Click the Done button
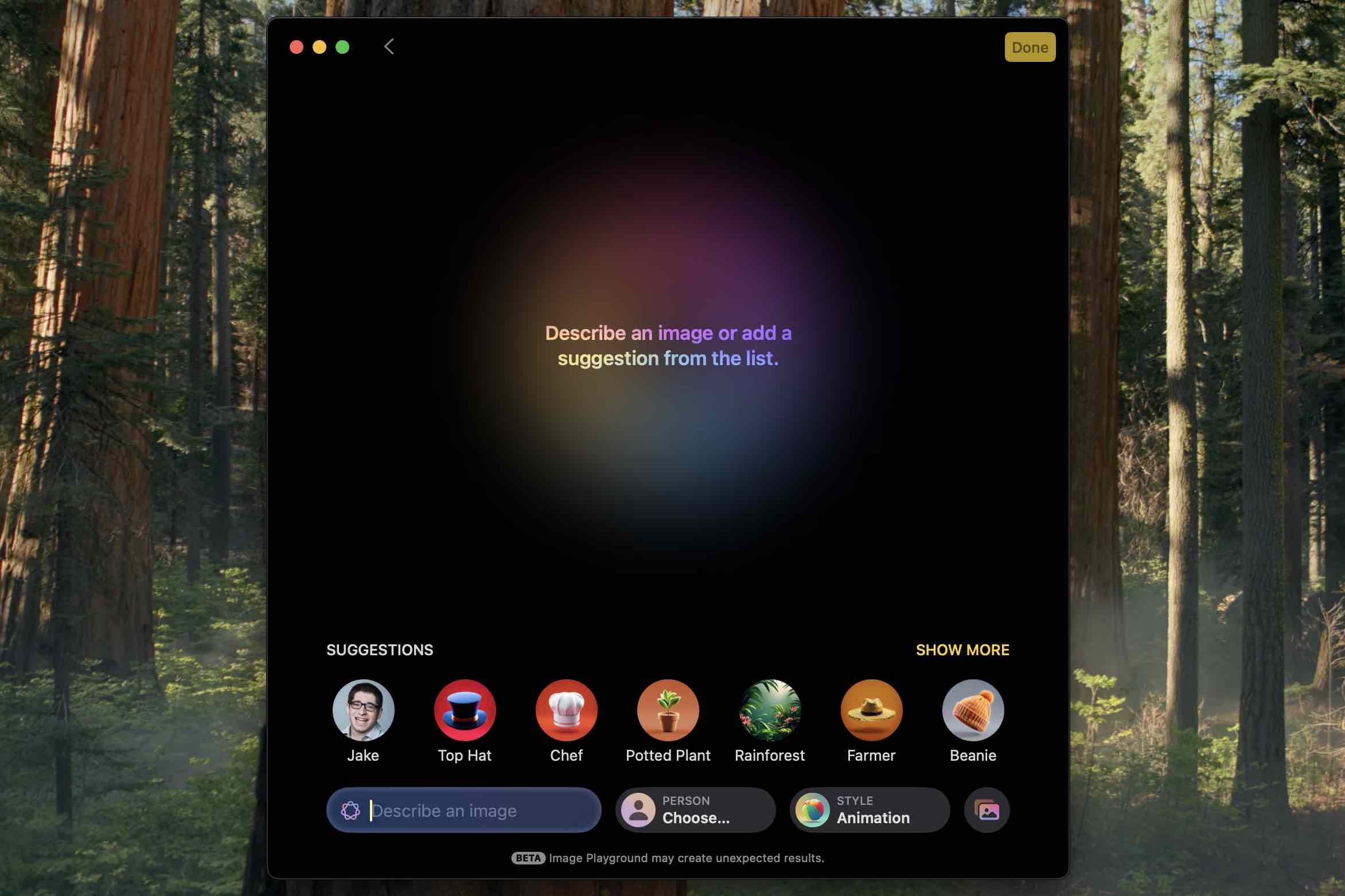Image resolution: width=1345 pixels, height=896 pixels. pyautogui.click(x=1029, y=46)
